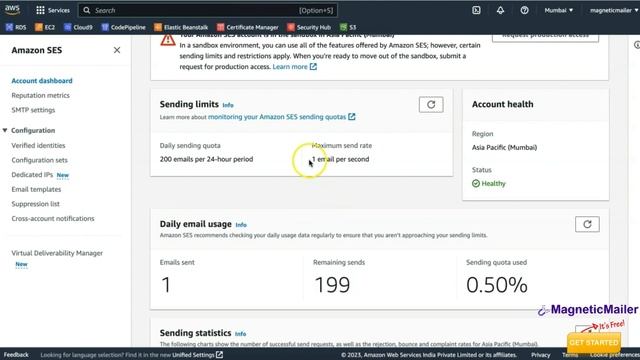Refresh the Sending limits panel

click(431, 104)
